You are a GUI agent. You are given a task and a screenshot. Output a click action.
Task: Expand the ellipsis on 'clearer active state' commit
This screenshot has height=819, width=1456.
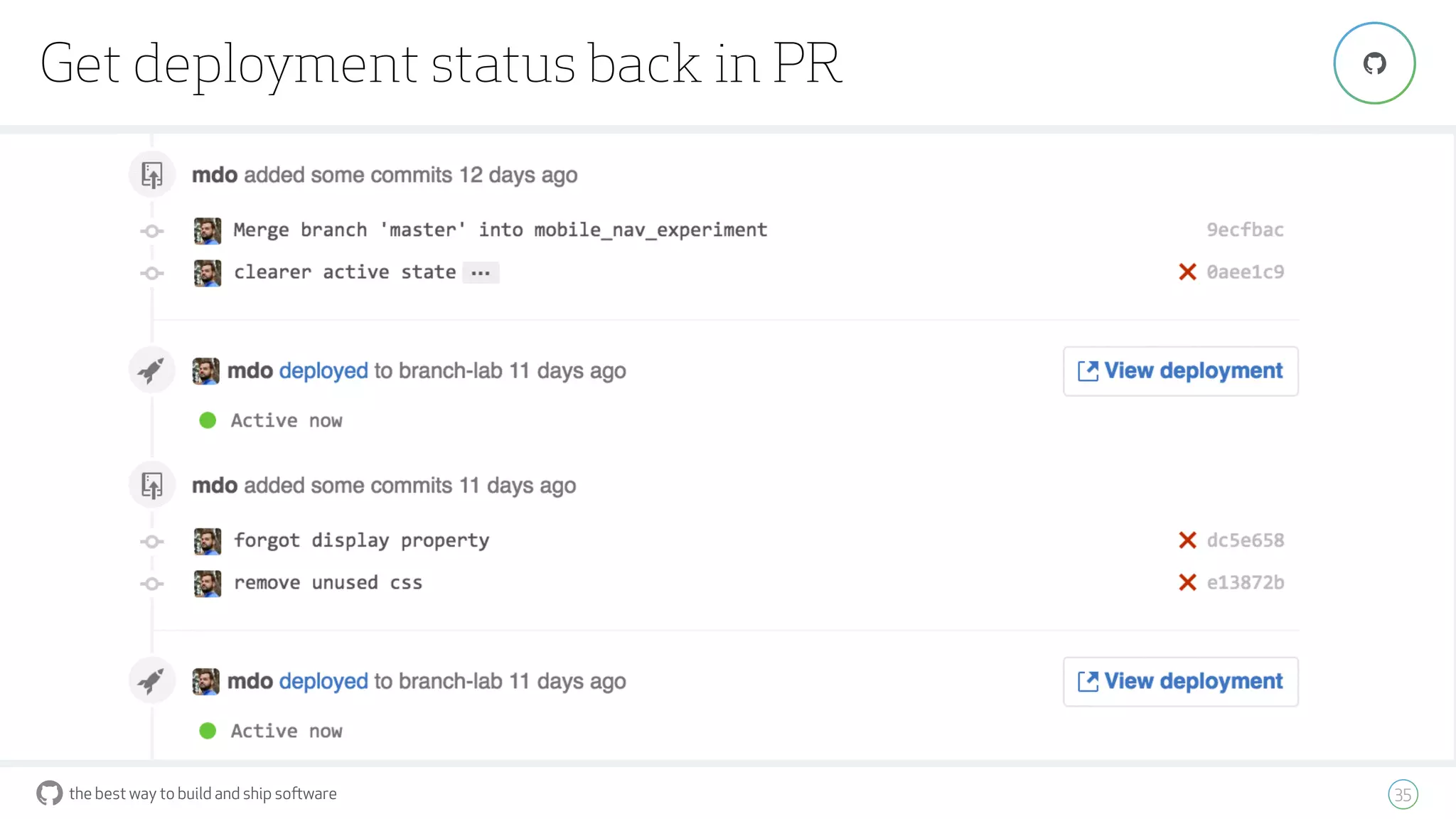click(x=481, y=273)
